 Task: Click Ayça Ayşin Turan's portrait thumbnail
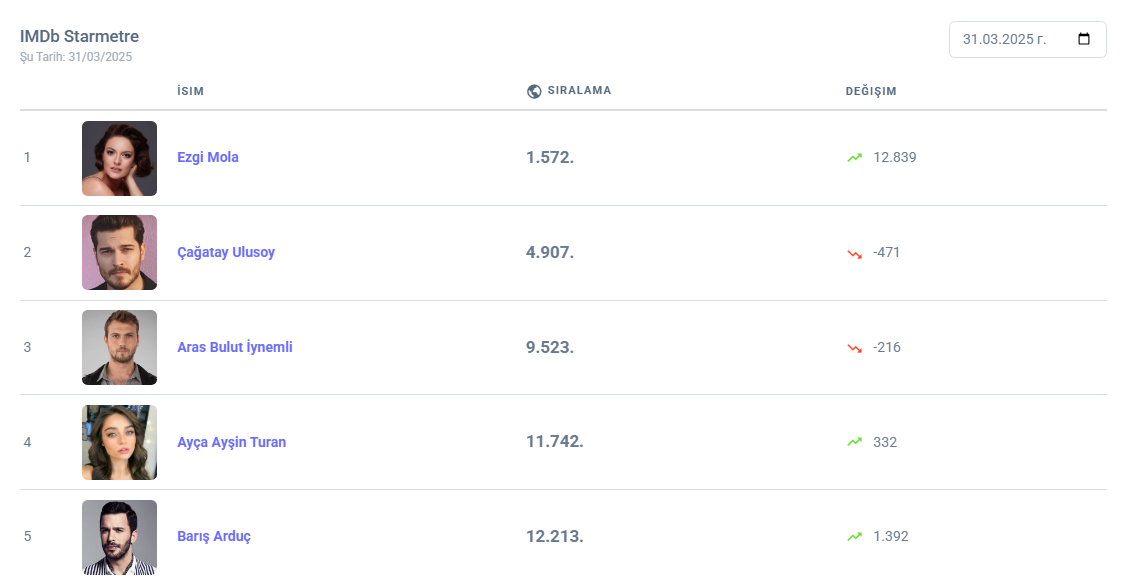pyautogui.click(x=119, y=442)
